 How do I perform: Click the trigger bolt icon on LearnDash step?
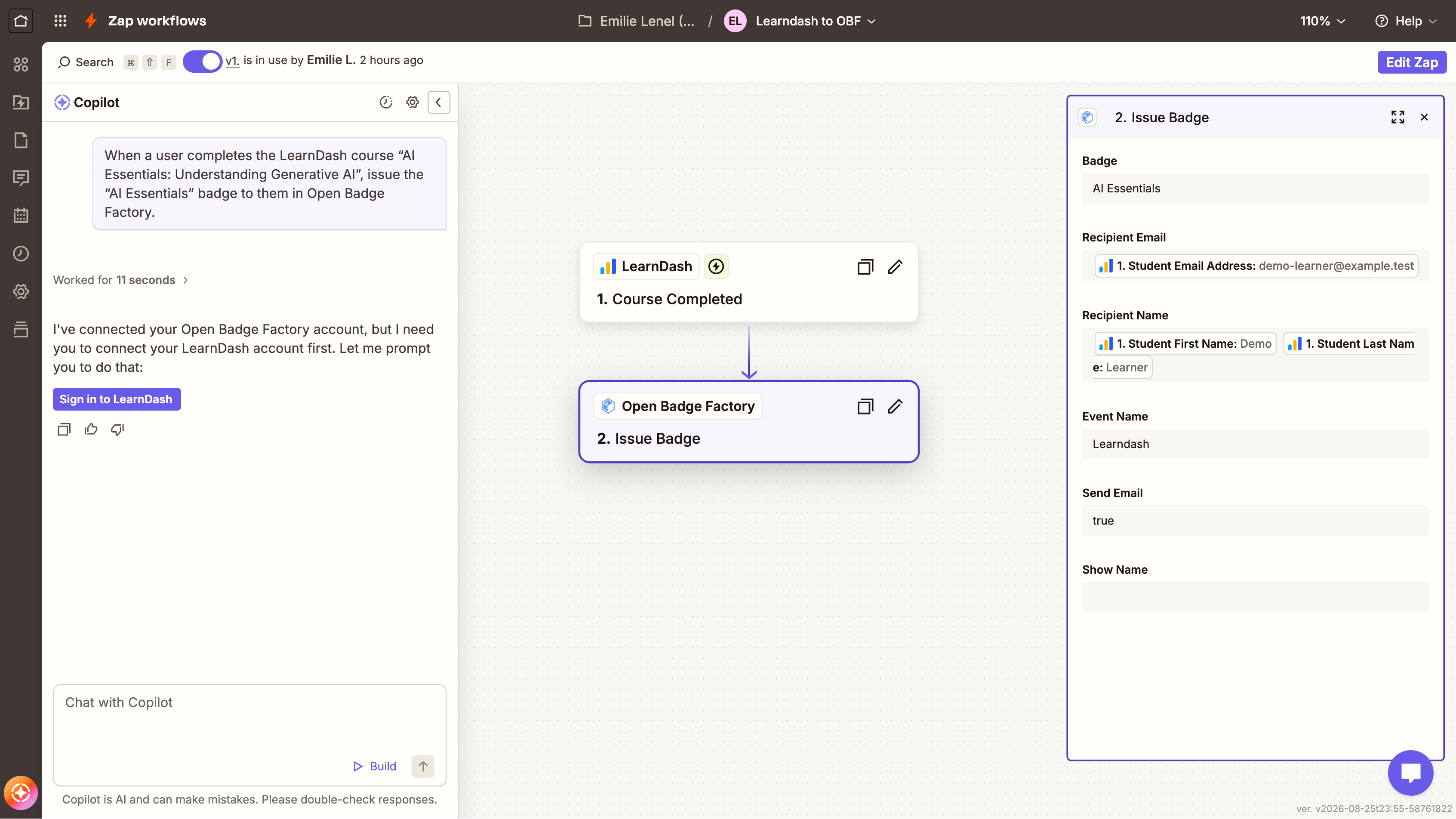716,266
